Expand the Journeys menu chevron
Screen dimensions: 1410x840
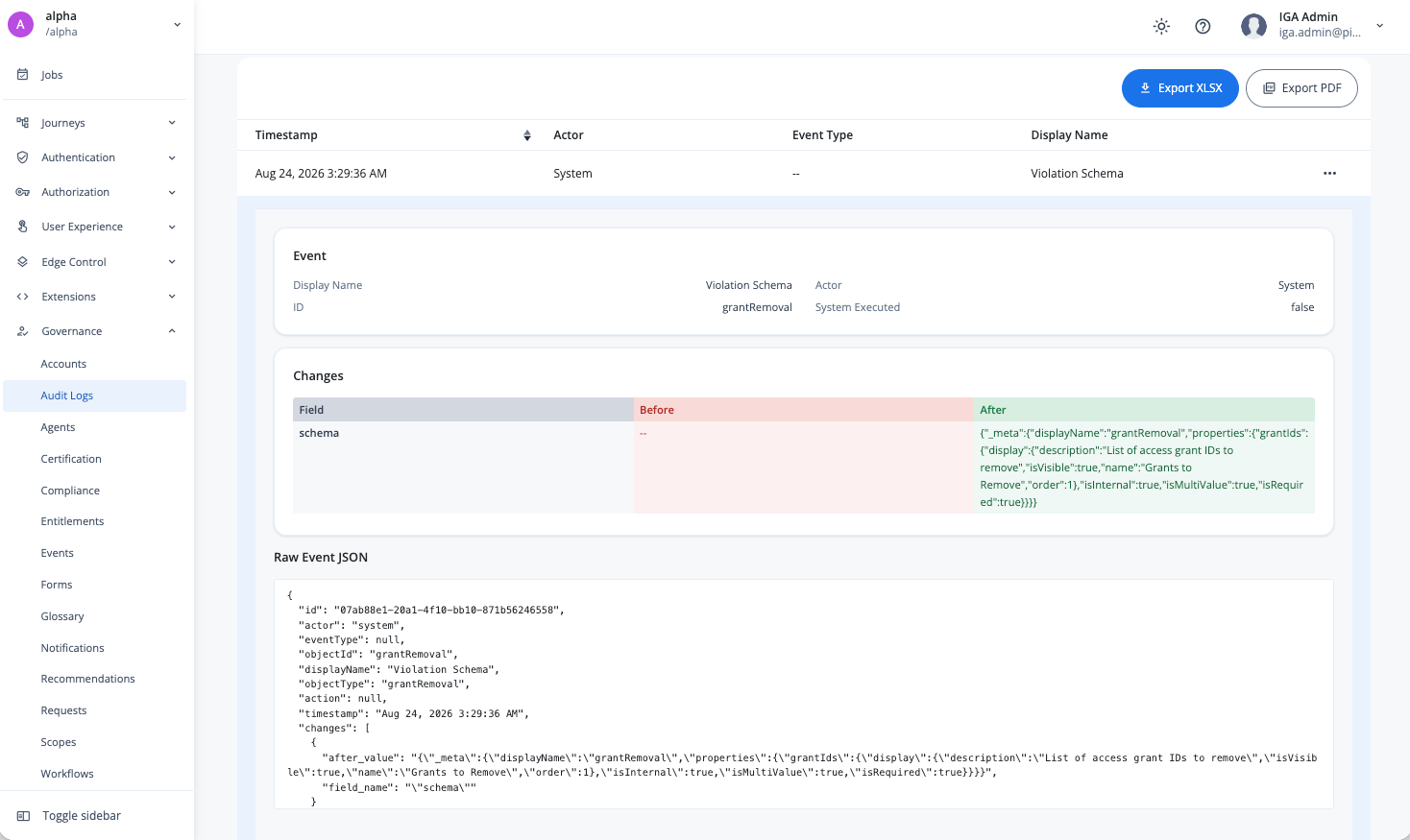[172, 123]
